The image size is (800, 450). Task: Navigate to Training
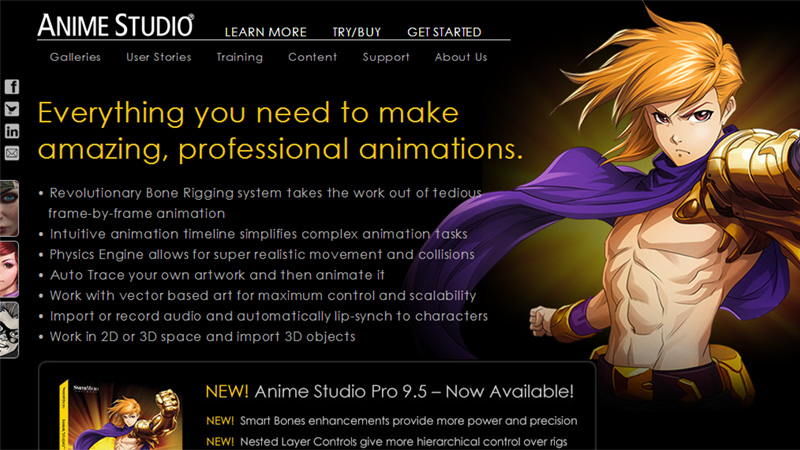(240, 57)
